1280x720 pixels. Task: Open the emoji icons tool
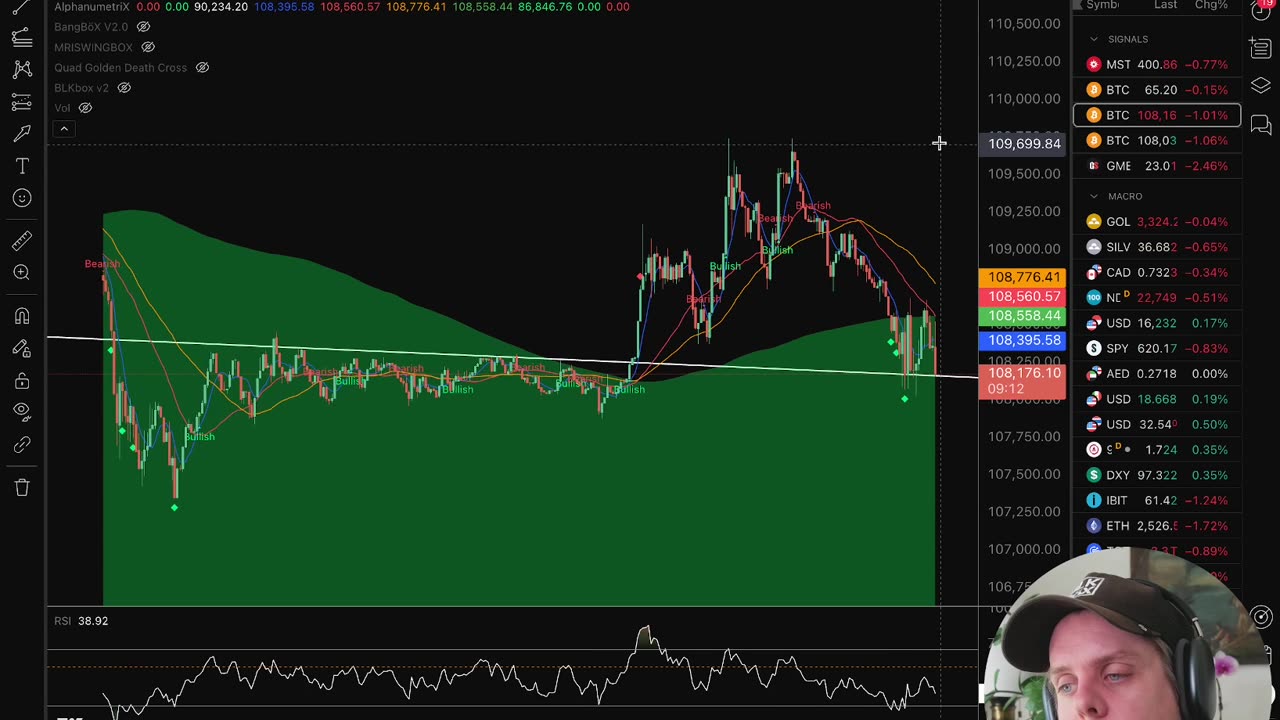(x=21, y=198)
